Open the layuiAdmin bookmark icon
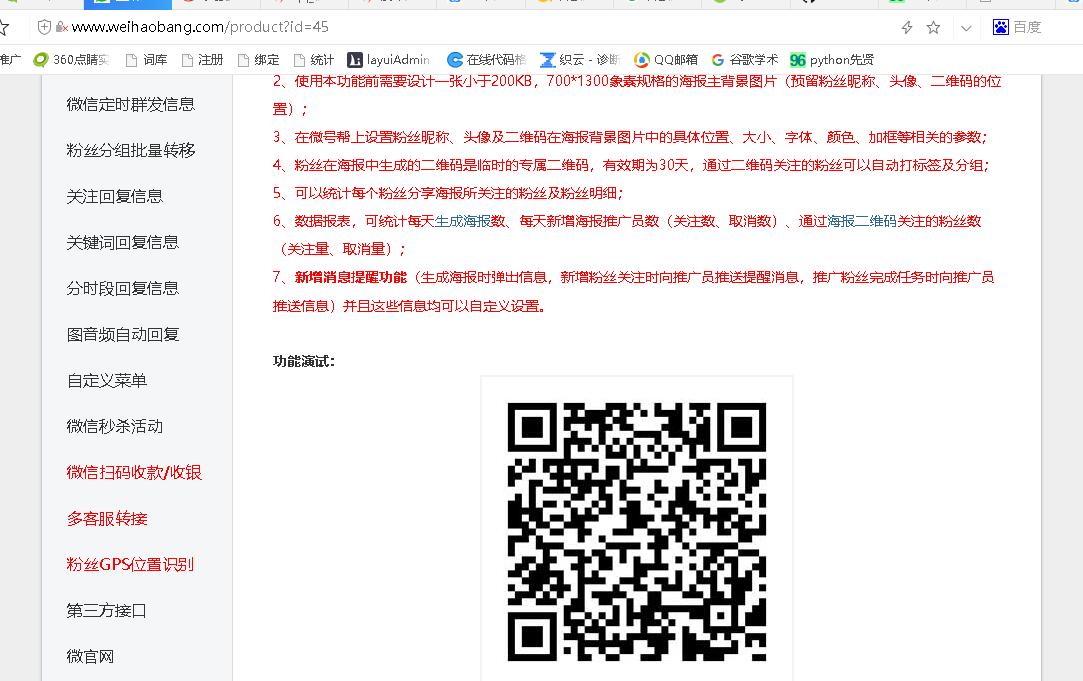 click(x=354, y=59)
